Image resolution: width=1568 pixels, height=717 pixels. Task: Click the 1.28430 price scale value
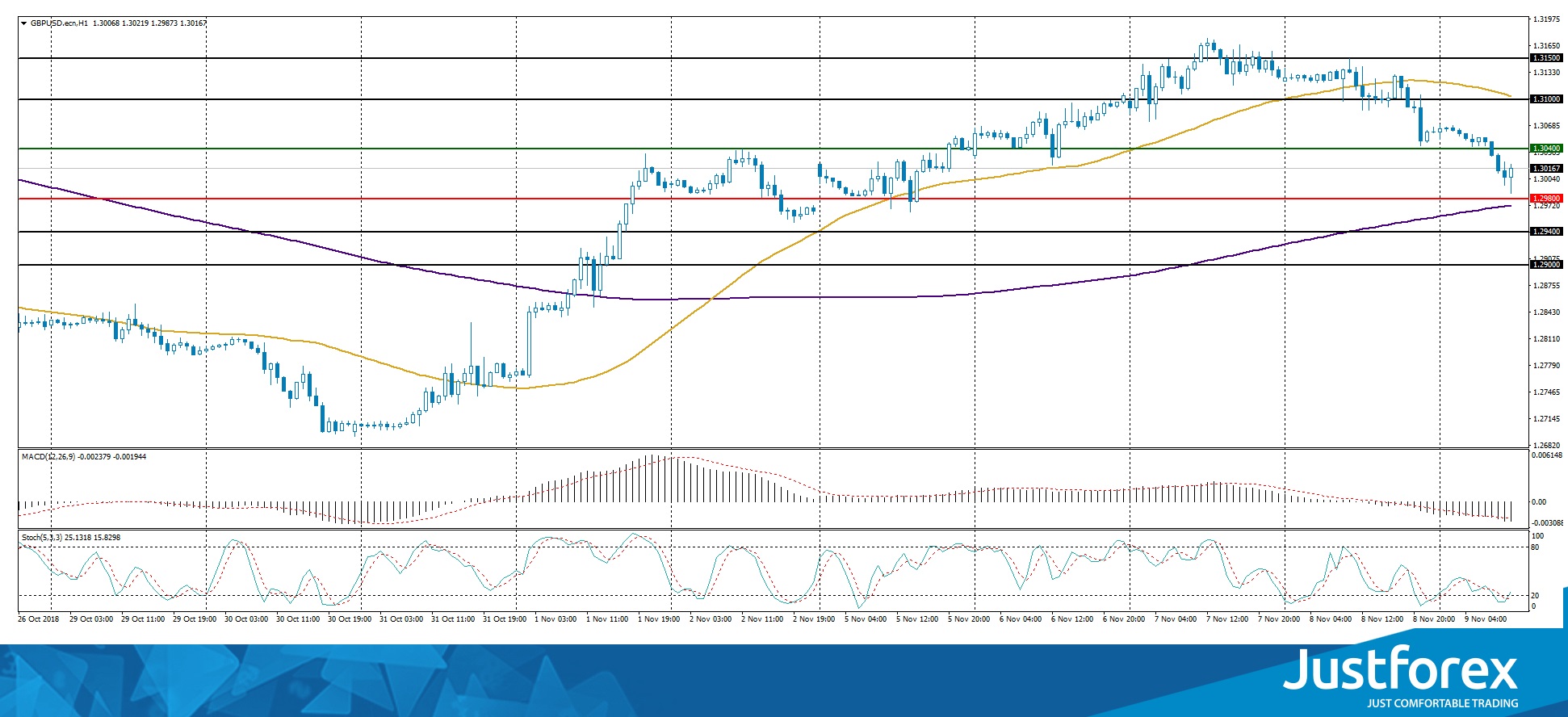tap(1546, 312)
